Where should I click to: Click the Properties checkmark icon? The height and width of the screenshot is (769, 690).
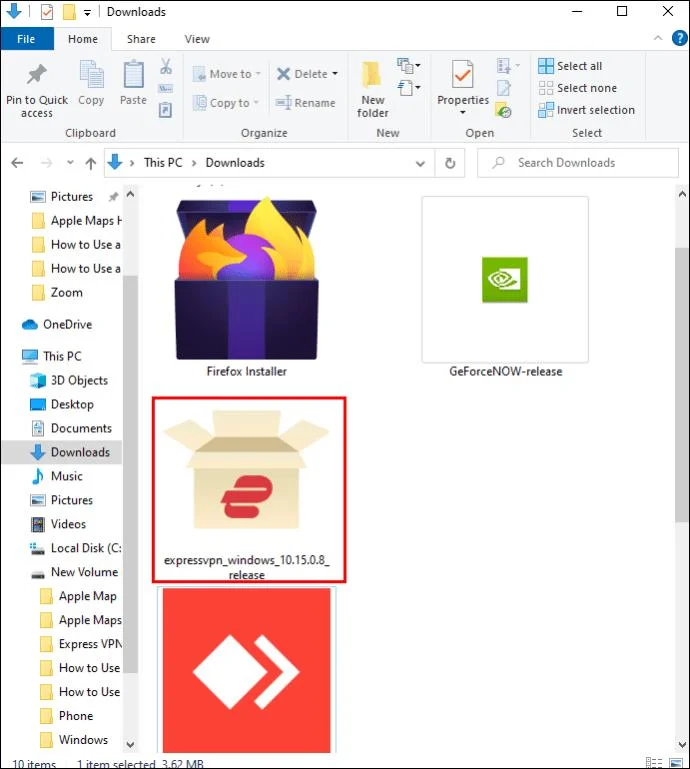pyautogui.click(x=462, y=76)
